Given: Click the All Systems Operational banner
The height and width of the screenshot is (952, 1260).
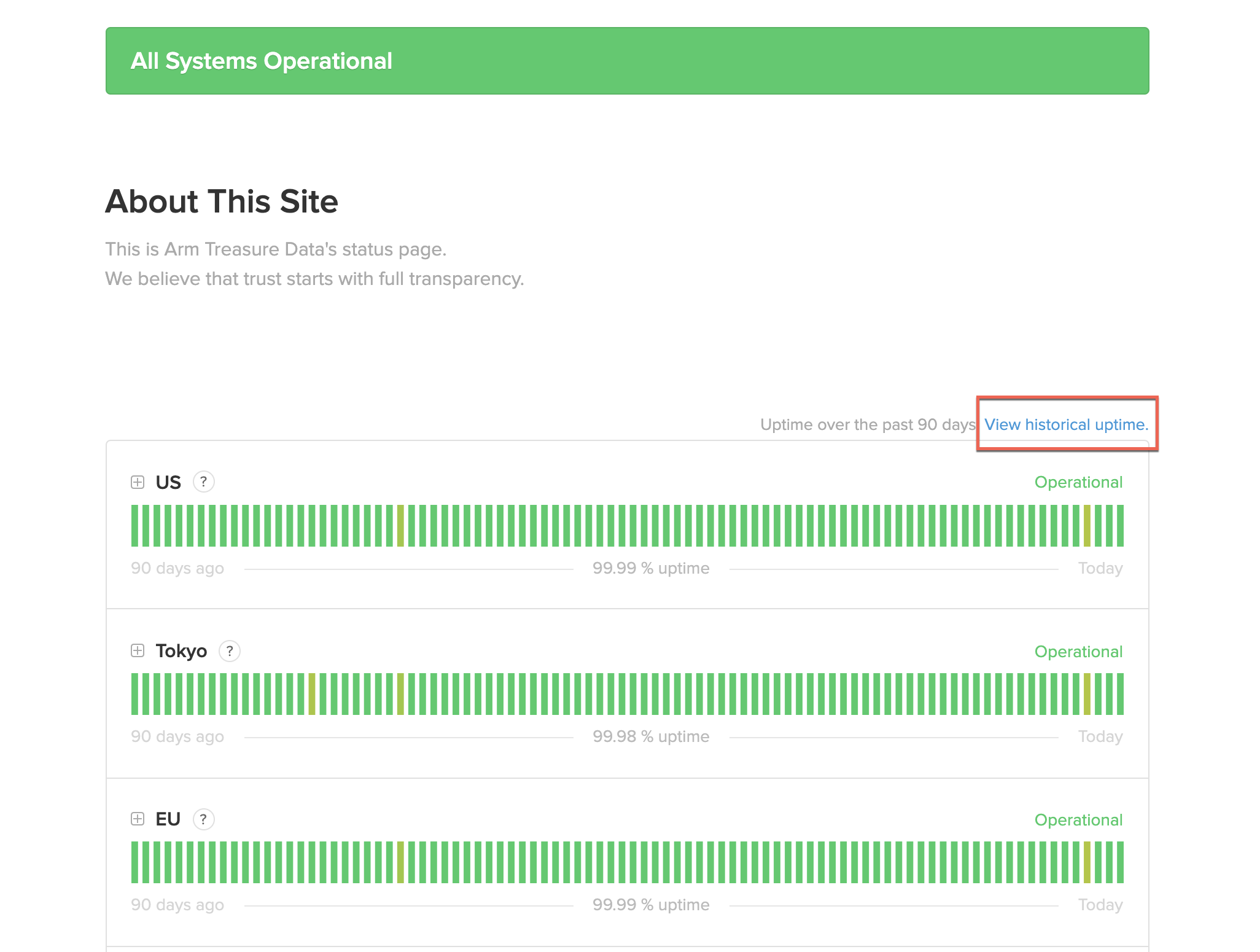Looking at the screenshot, I should pyautogui.click(x=627, y=61).
